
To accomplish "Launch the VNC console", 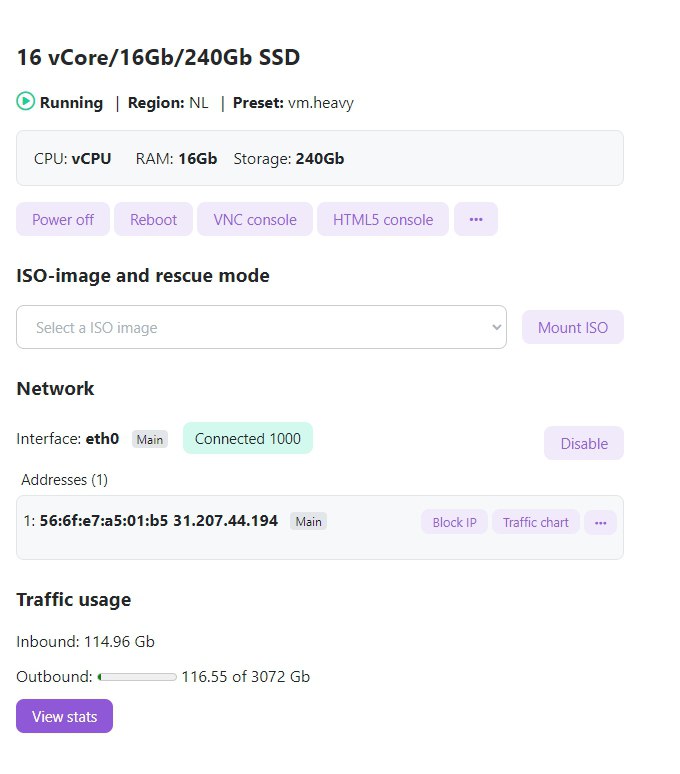I will tap(255, 219).
